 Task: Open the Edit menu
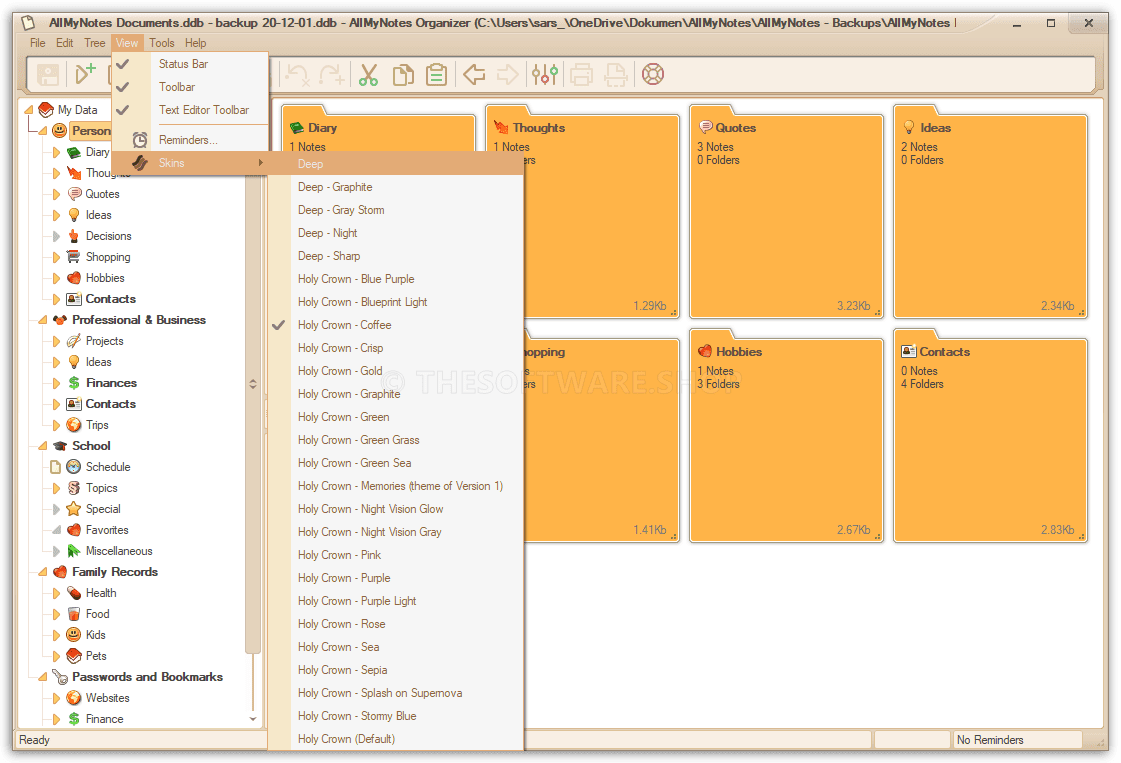point(65,43)
